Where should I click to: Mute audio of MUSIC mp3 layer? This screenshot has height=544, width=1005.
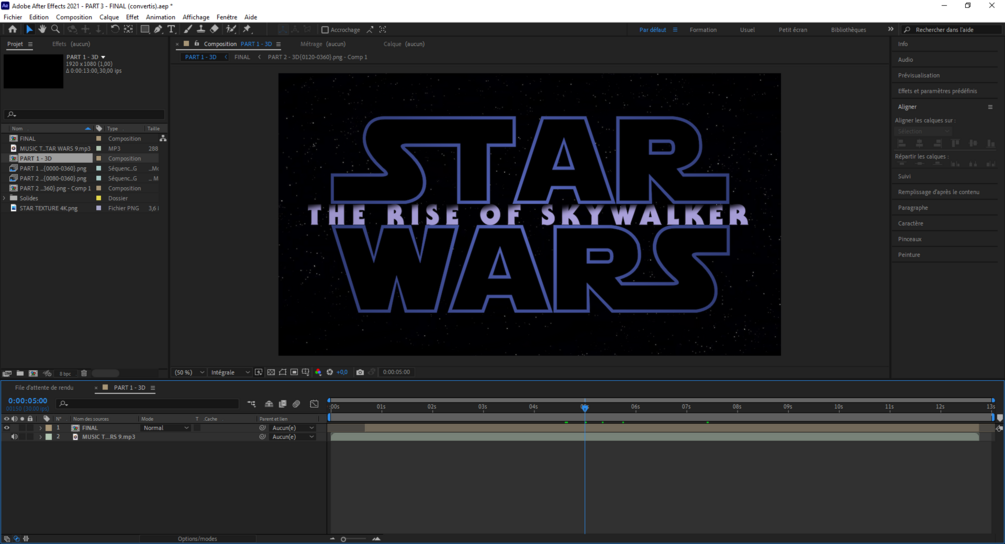click(x=14, y=437)
